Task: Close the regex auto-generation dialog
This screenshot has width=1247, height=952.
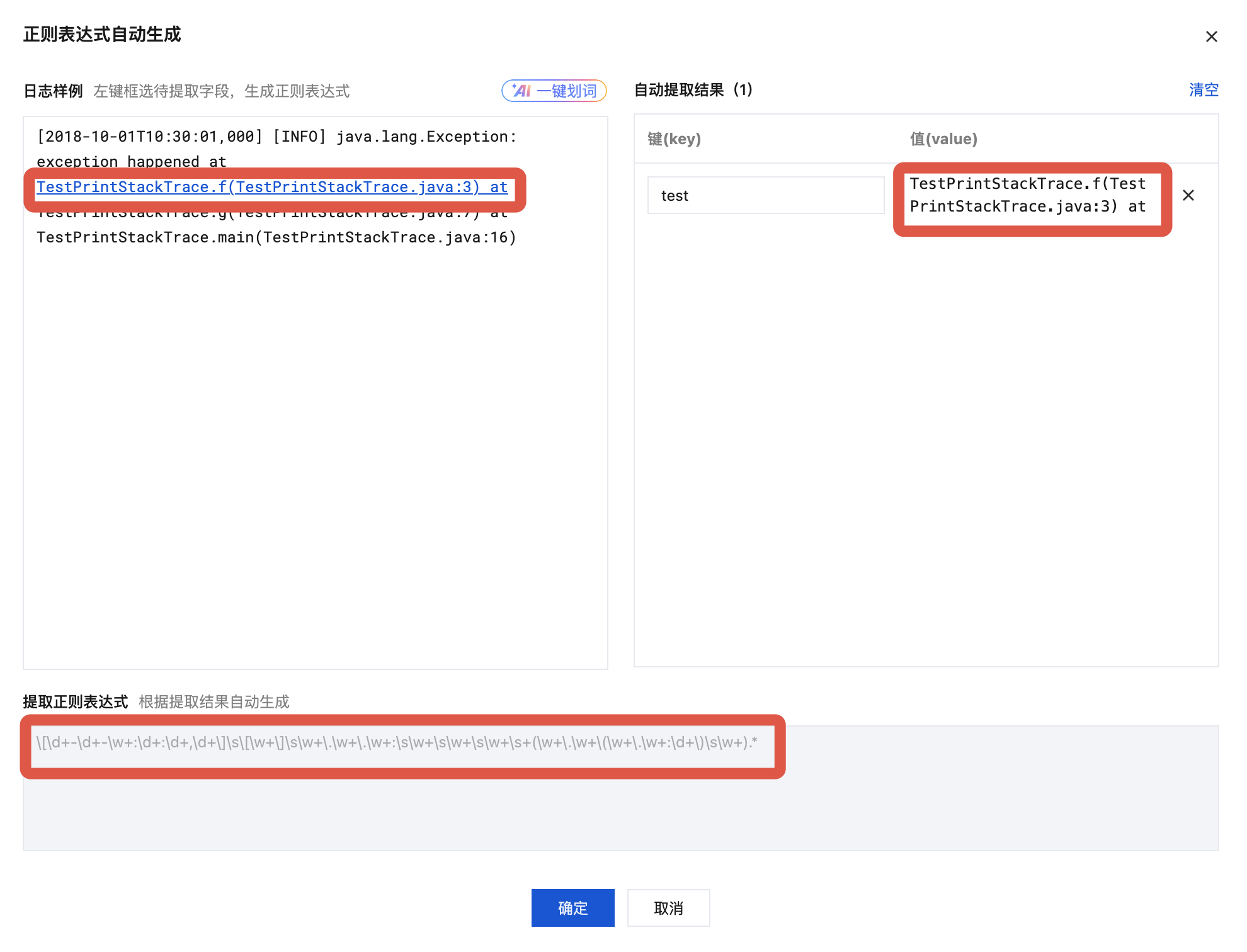Action: 1211,37
